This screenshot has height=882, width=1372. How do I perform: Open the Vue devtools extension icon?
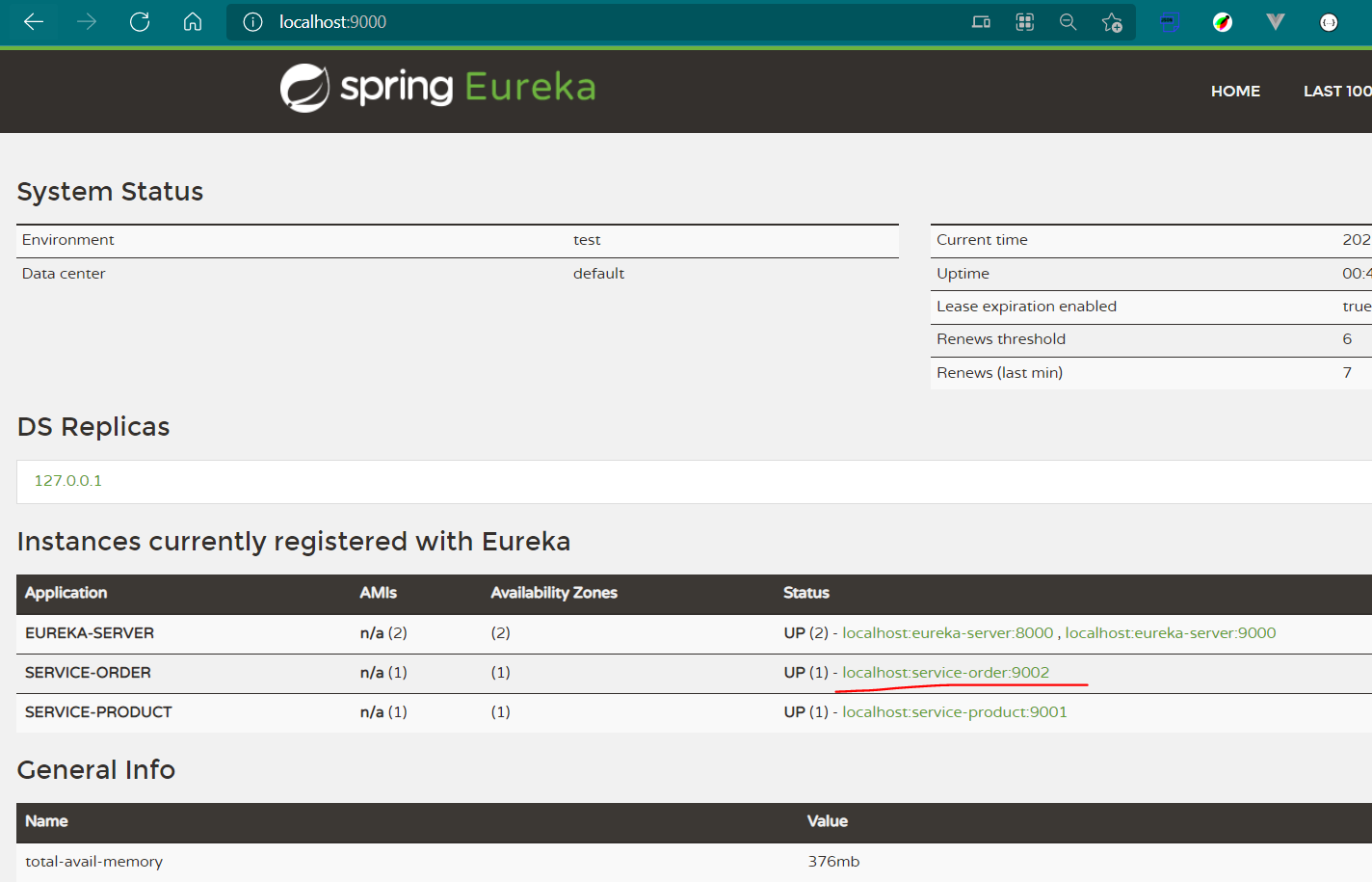tap(1276, 22)
